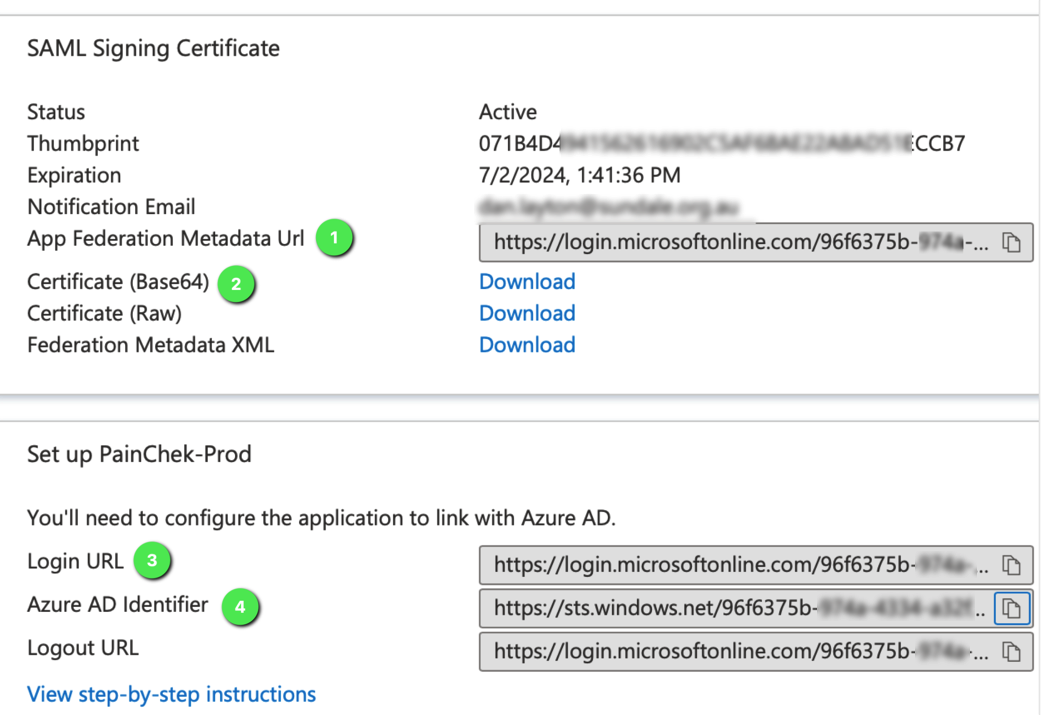The height and width of the screenshot is (715, 1041).
Task: Click the App Federation Metadata Url label
Action: coord(166,238)
